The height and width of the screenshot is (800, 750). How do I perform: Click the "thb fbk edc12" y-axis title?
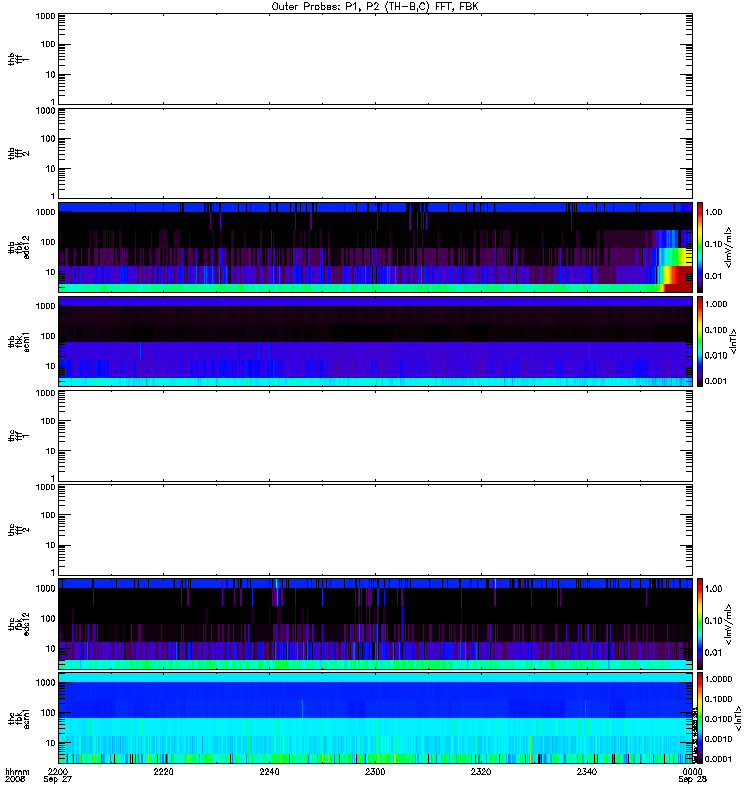(x=19, y=247)
